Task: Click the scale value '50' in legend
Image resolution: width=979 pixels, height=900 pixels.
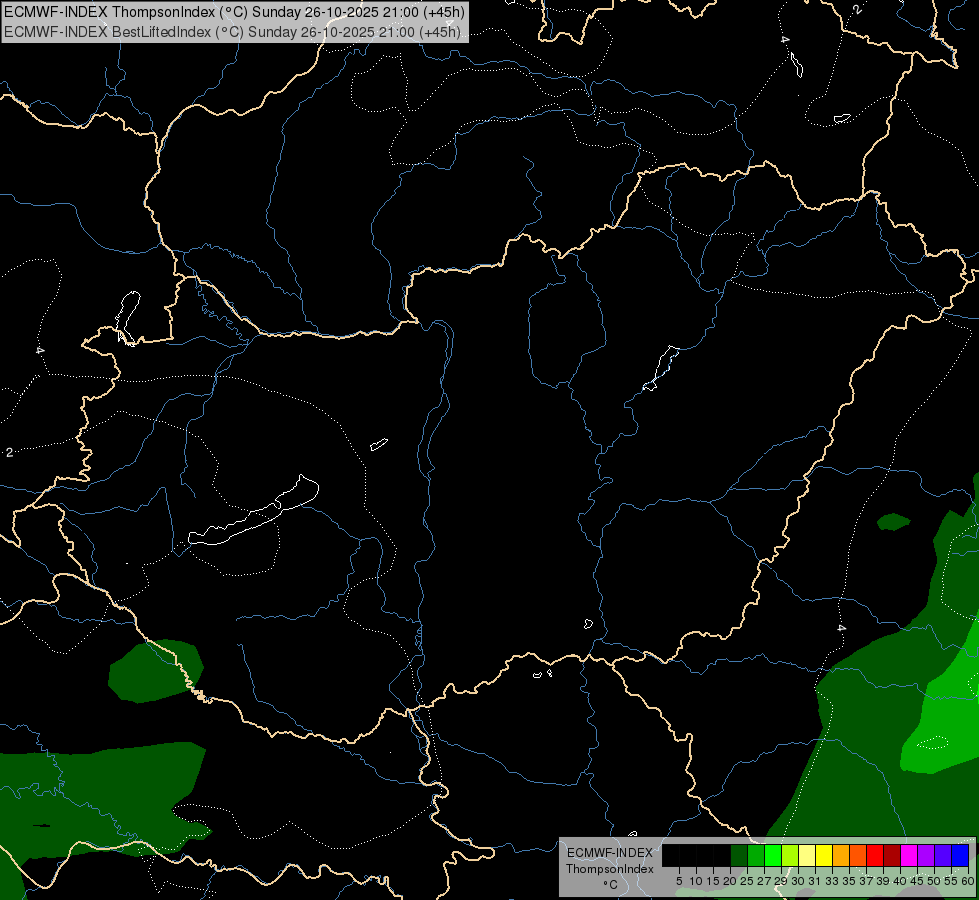Action: pyautogui.click(x=933, y=881)
